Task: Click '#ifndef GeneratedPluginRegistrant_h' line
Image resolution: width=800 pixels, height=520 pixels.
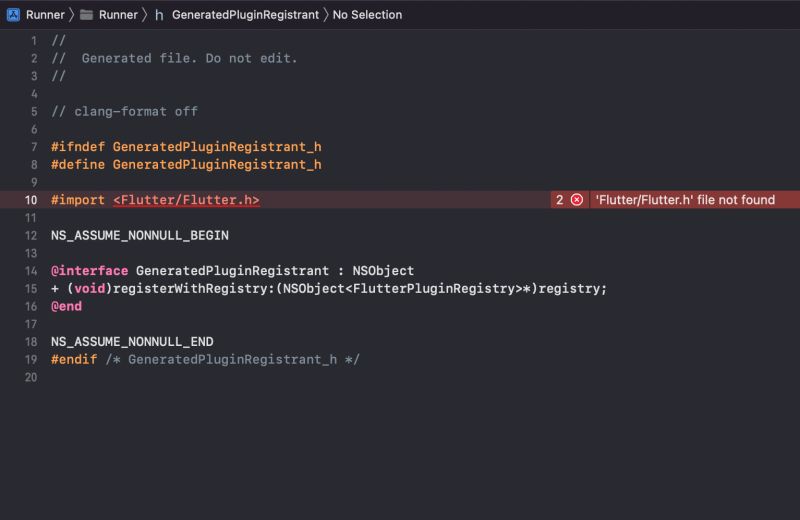Action: (x=186, y=147)
